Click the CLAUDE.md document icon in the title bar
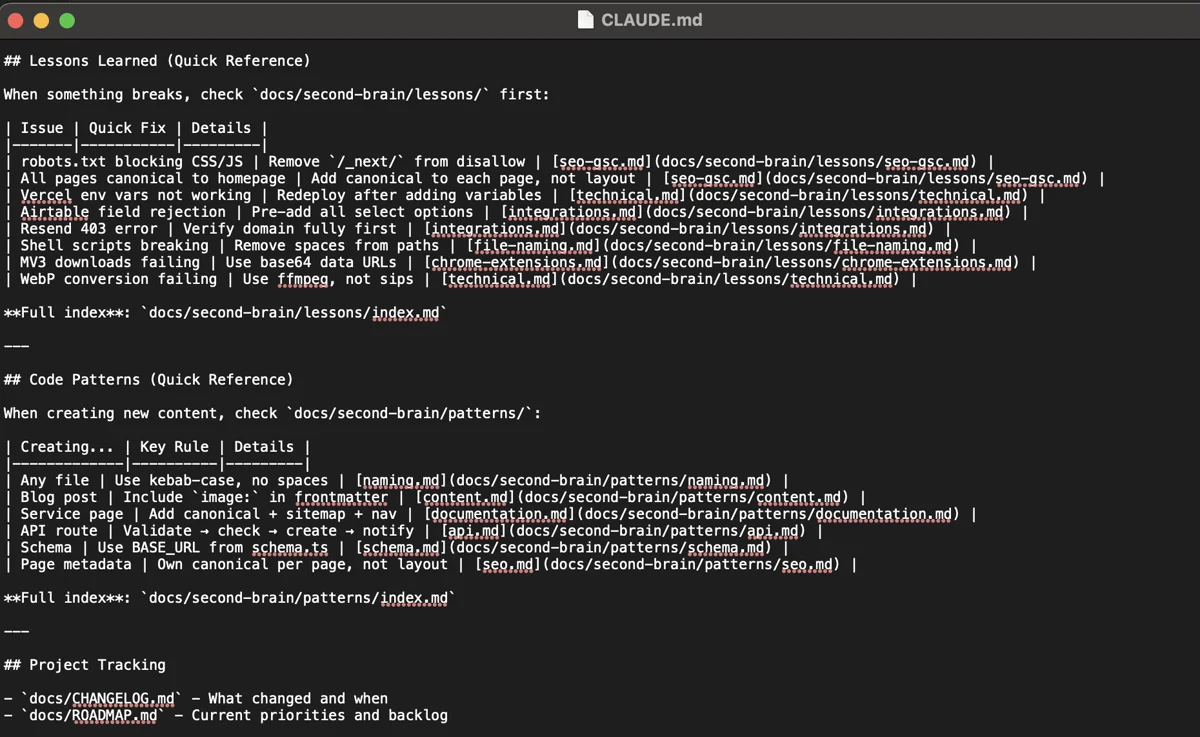Image resolution: width=1200 pixels, height=737 pixels. coord(586,19)
